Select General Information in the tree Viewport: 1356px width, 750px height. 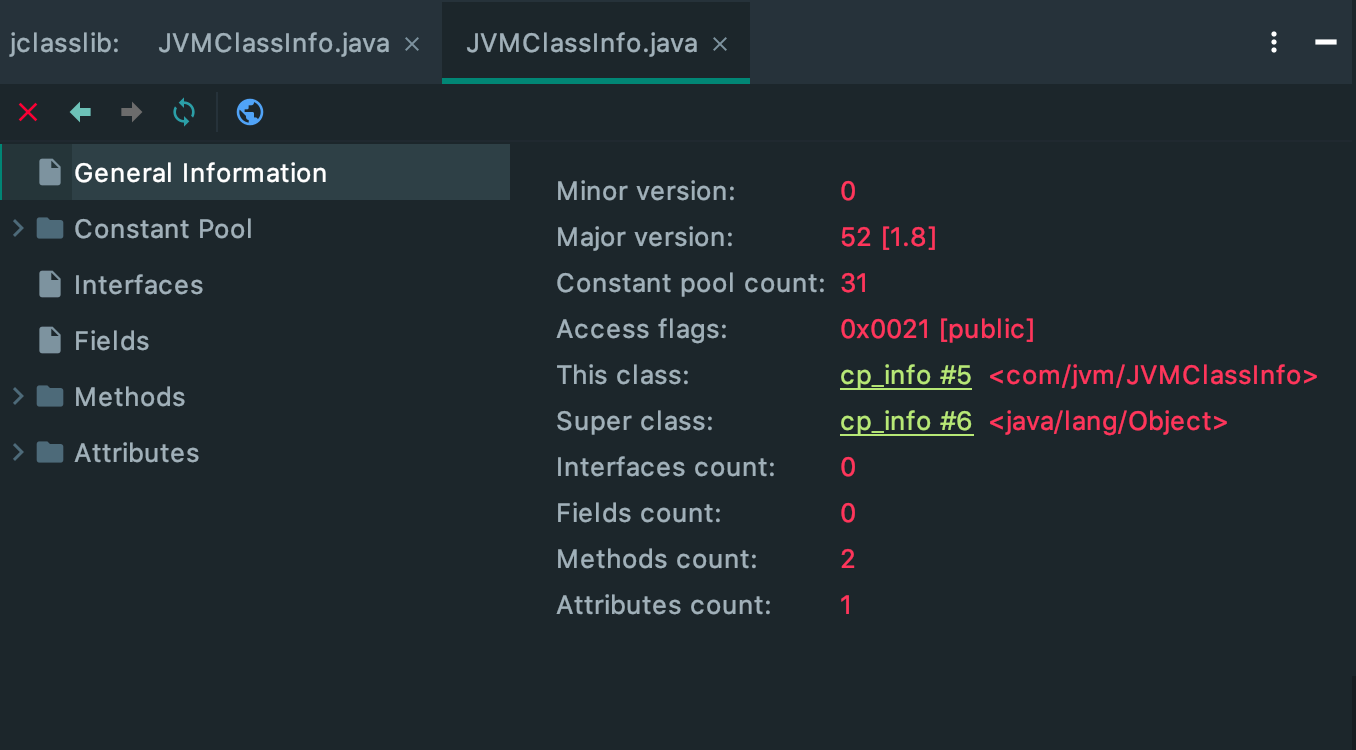pyautogui.click(x=200, y=173)
